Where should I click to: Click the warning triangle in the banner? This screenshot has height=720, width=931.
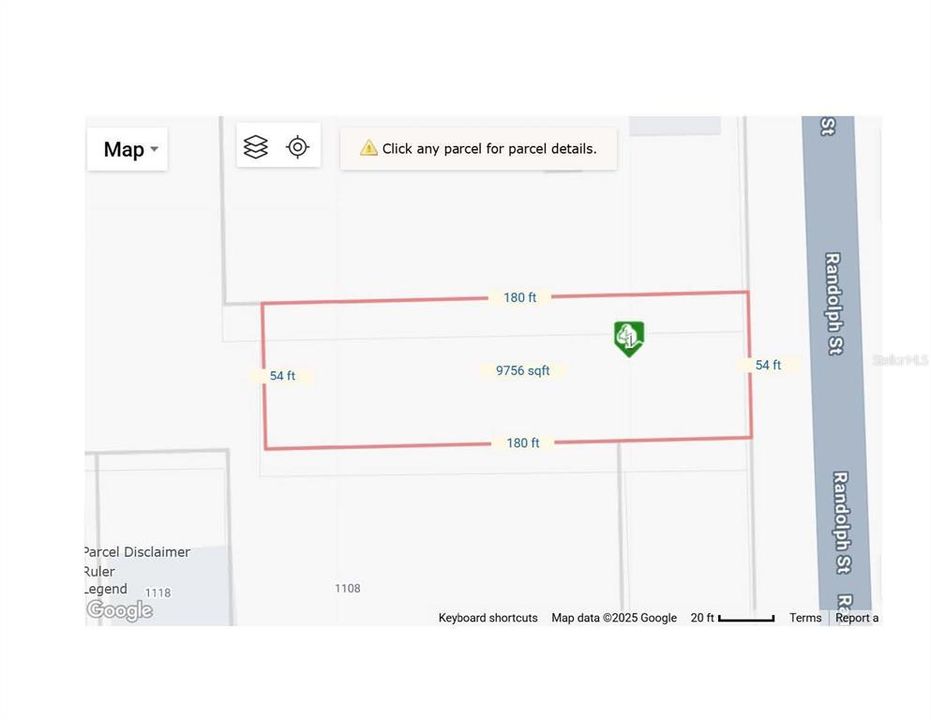pyautogui.click(x=368, y=147)
